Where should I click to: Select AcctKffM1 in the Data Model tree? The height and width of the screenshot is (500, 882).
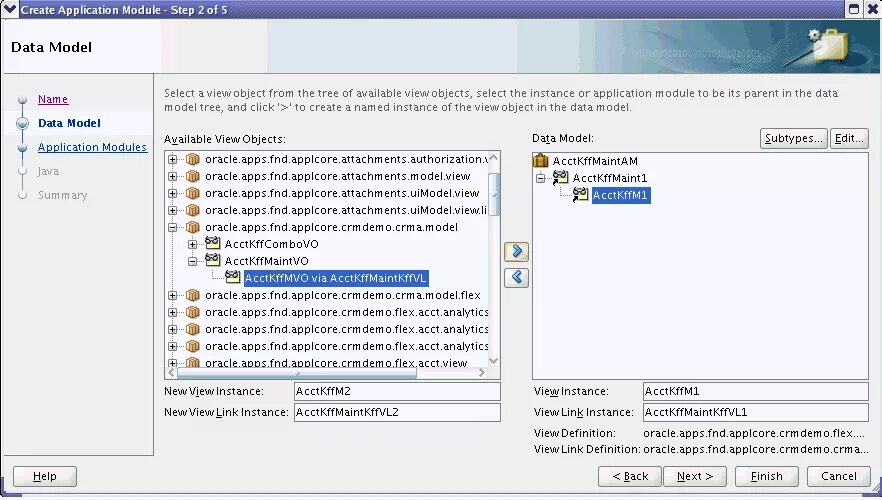(x=621, y=195)
